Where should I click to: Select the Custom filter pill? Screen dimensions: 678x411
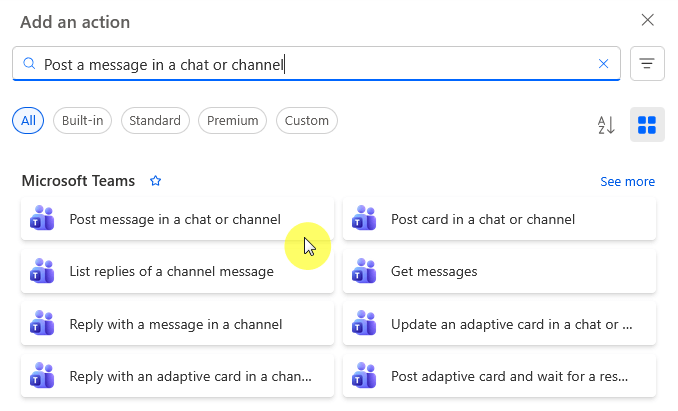pyautogui.click(x=307, y=121)
